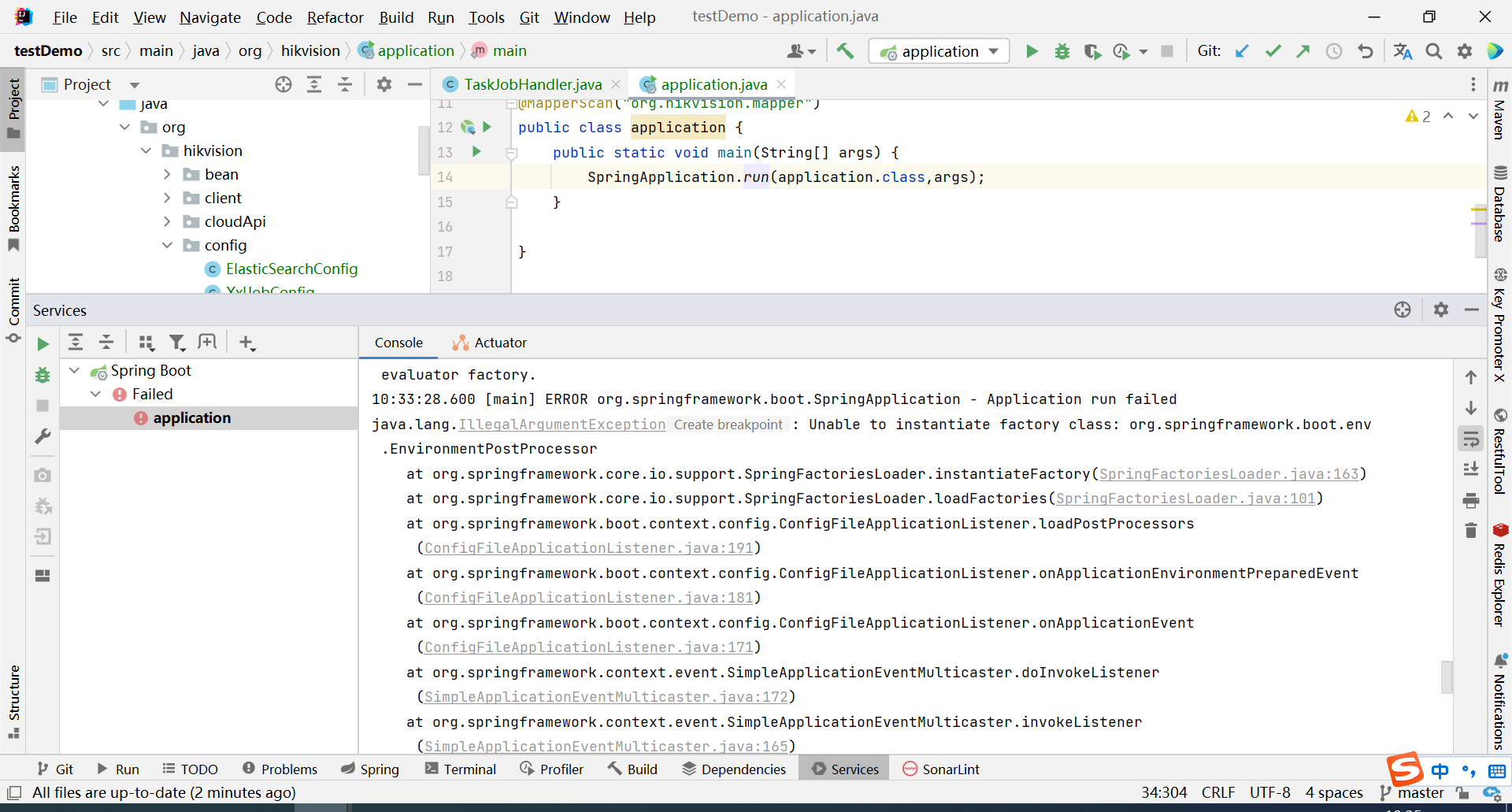Open the Refactor menu

pos(335,17)
